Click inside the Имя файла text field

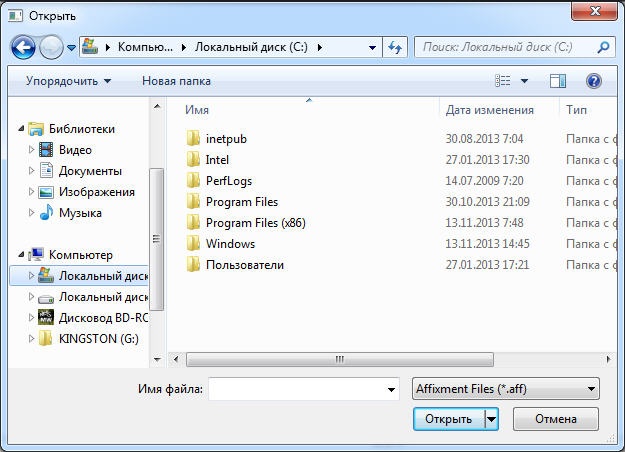point(295,389)
